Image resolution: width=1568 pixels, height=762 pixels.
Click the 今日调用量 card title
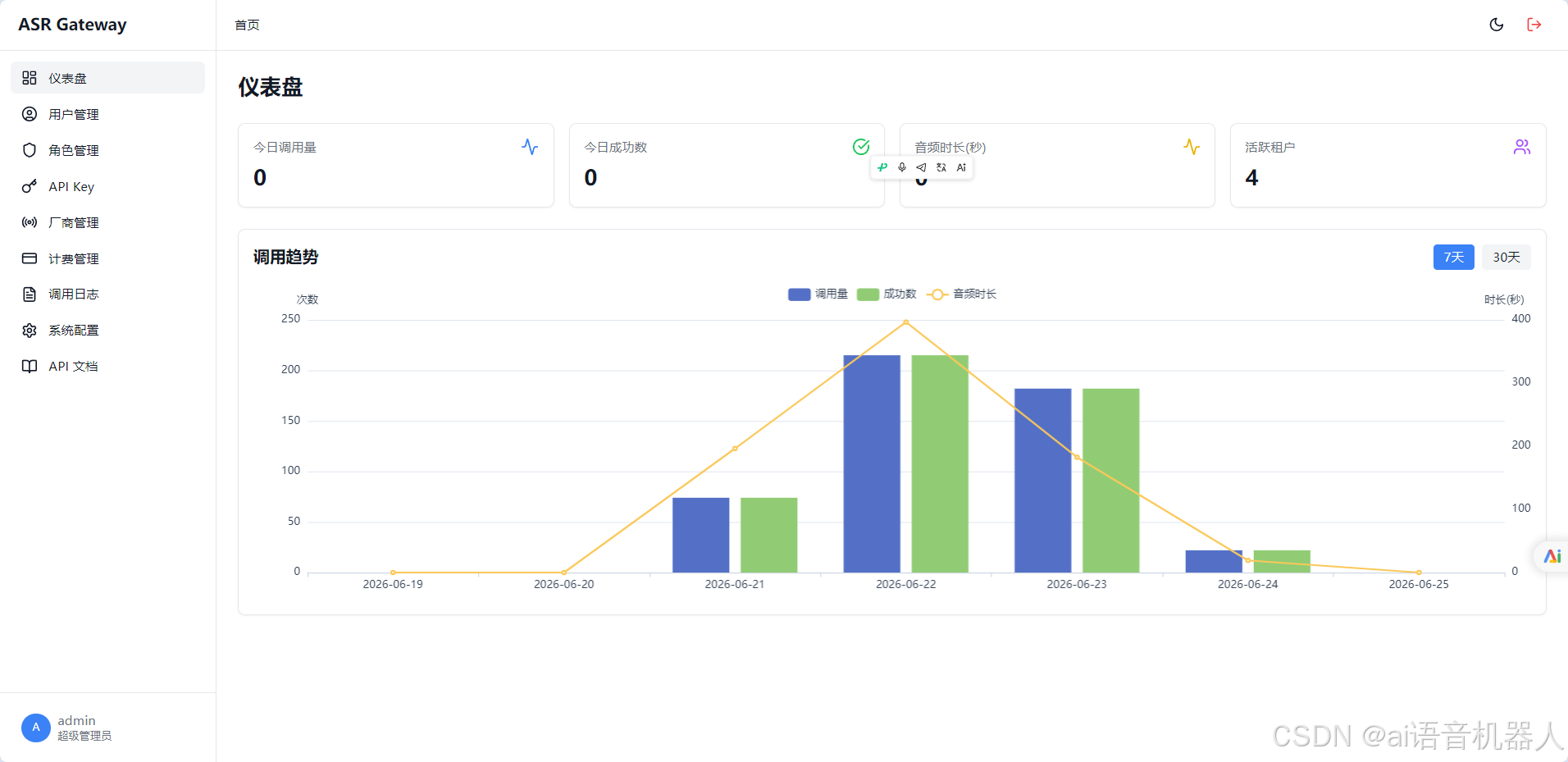tap(285, 148)
